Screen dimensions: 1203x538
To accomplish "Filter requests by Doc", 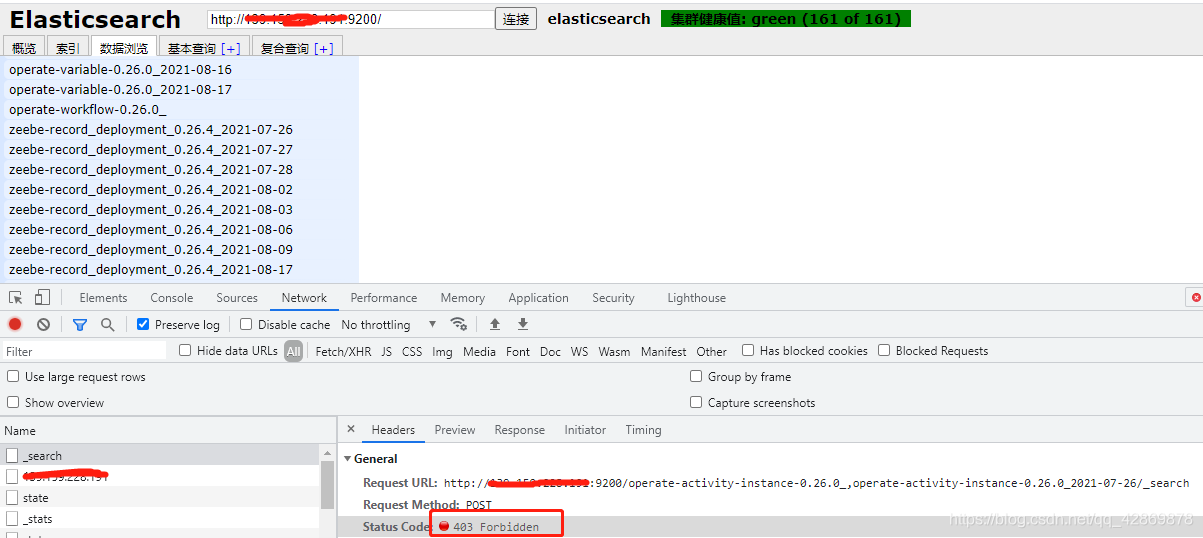I will [550, 352].
